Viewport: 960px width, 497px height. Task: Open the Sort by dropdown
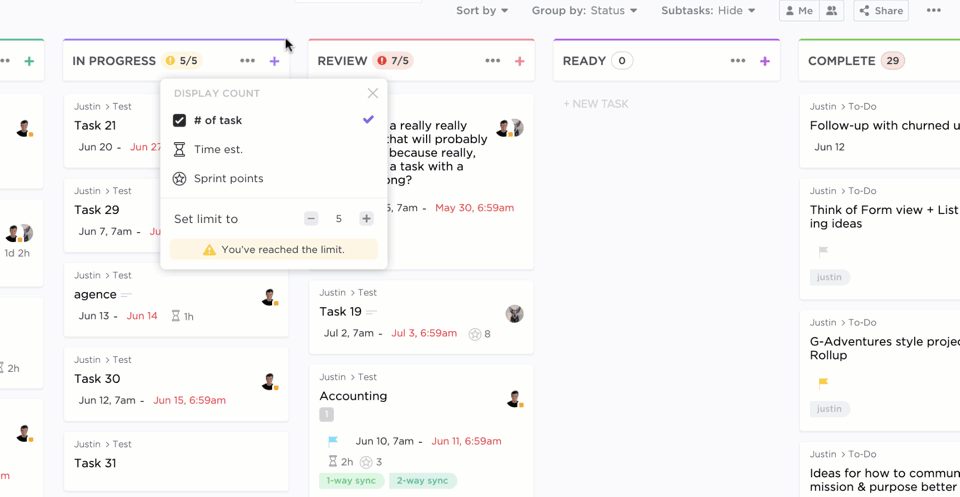482,10
